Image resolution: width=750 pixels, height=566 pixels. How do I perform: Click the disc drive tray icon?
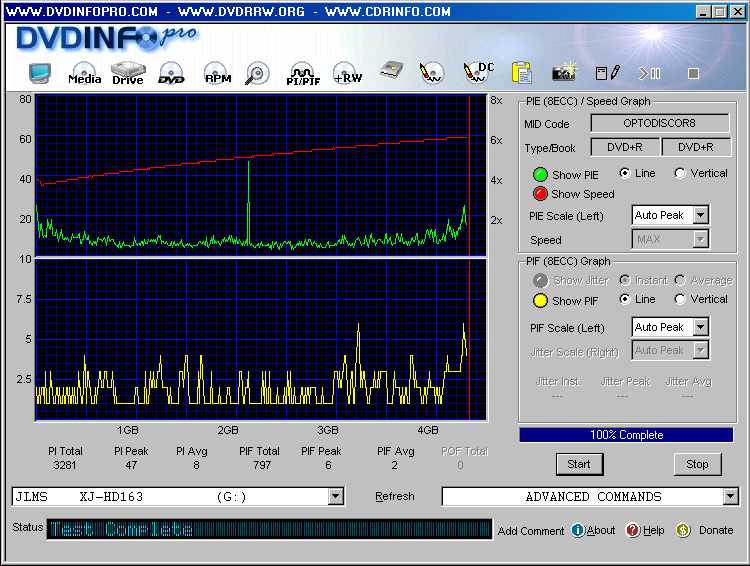coord(391,71)
